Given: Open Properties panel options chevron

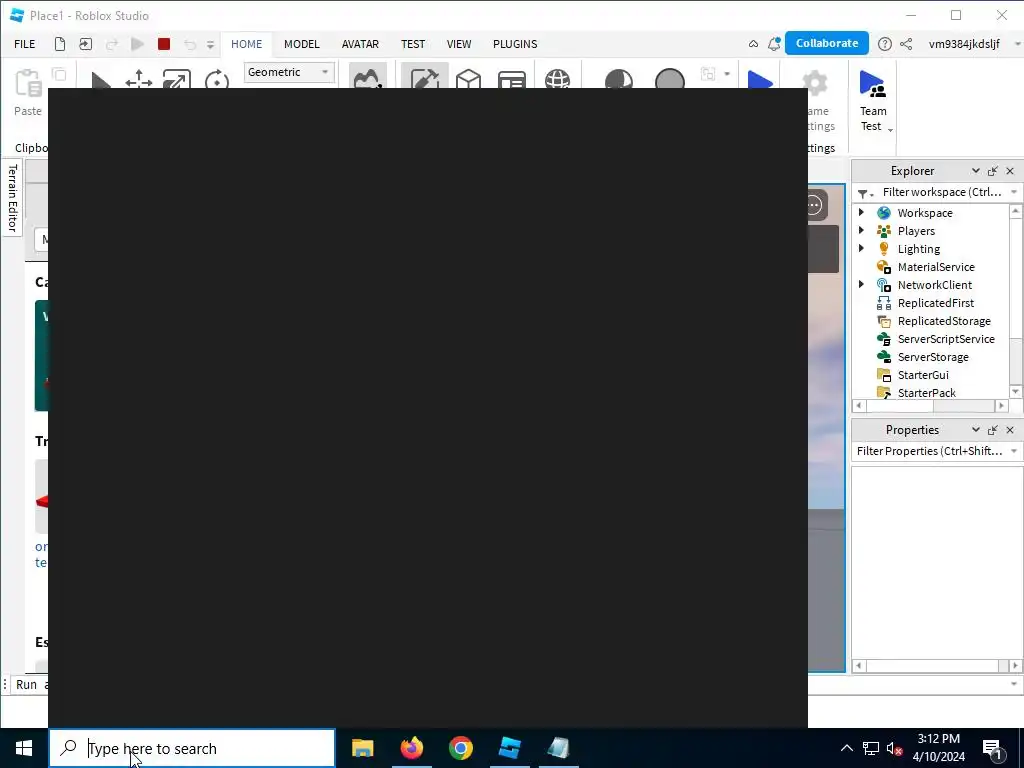Looking at the screenshot, I should (975, 429).
